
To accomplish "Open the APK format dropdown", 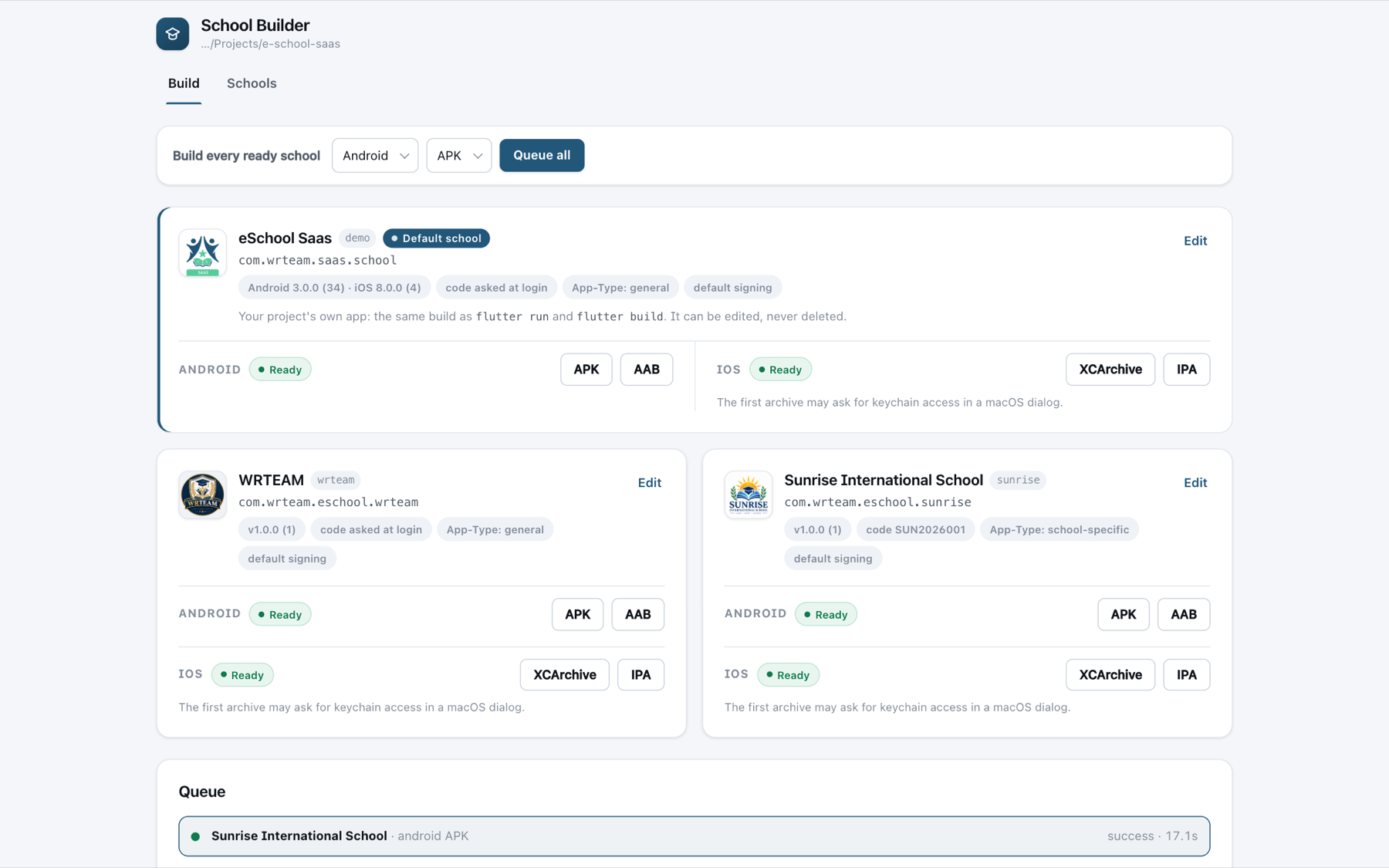I will coord(458,156).
